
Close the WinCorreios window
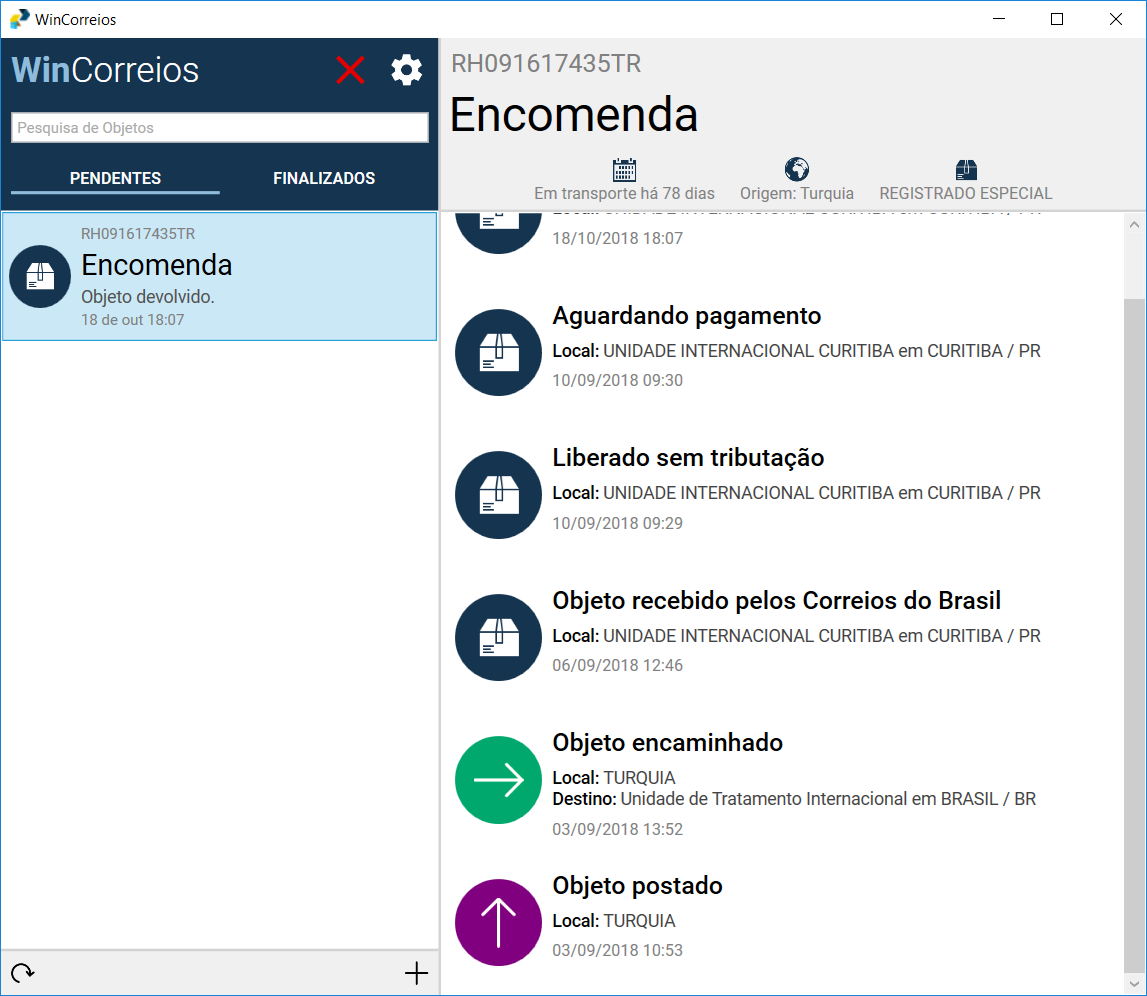[x=1116, y=19]
